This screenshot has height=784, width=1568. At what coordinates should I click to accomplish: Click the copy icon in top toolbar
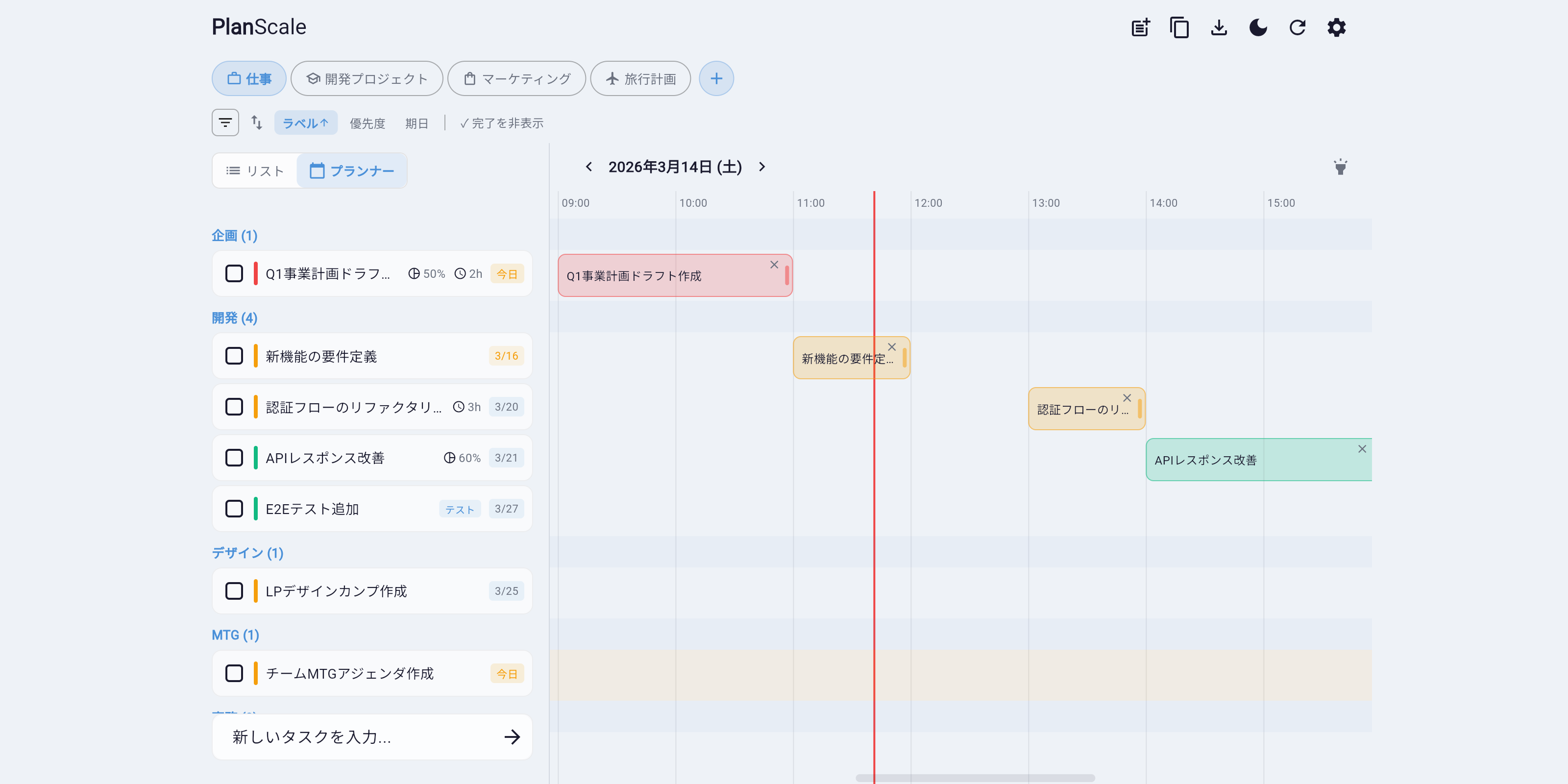[x=1179, y=27]
